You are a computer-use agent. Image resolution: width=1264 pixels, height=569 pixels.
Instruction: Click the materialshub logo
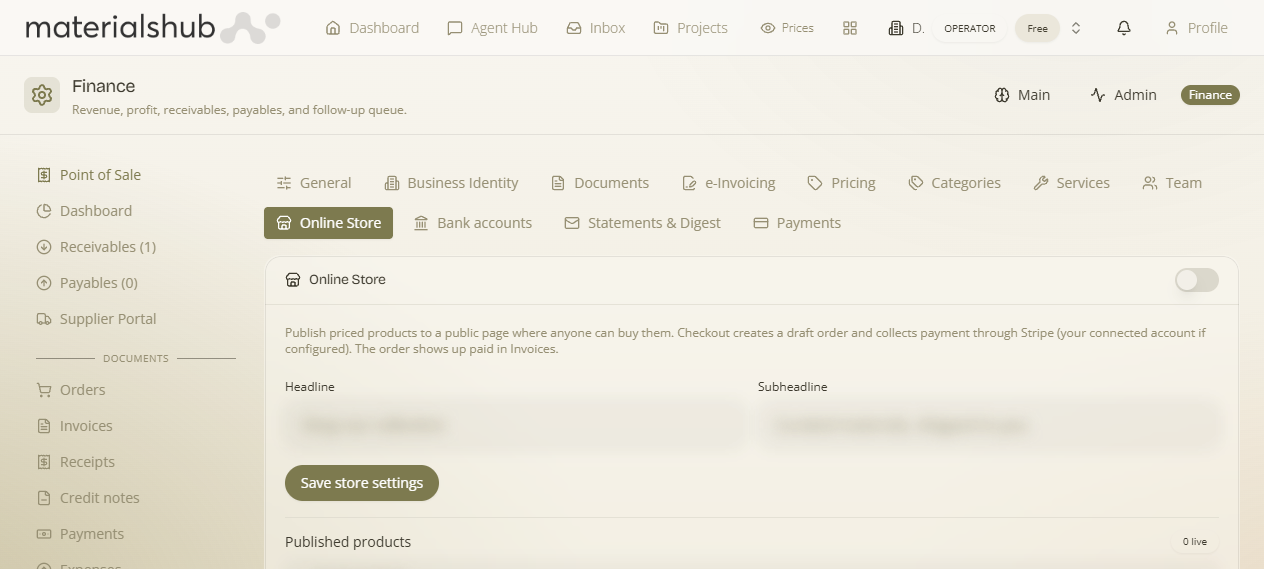coord(152,27)
